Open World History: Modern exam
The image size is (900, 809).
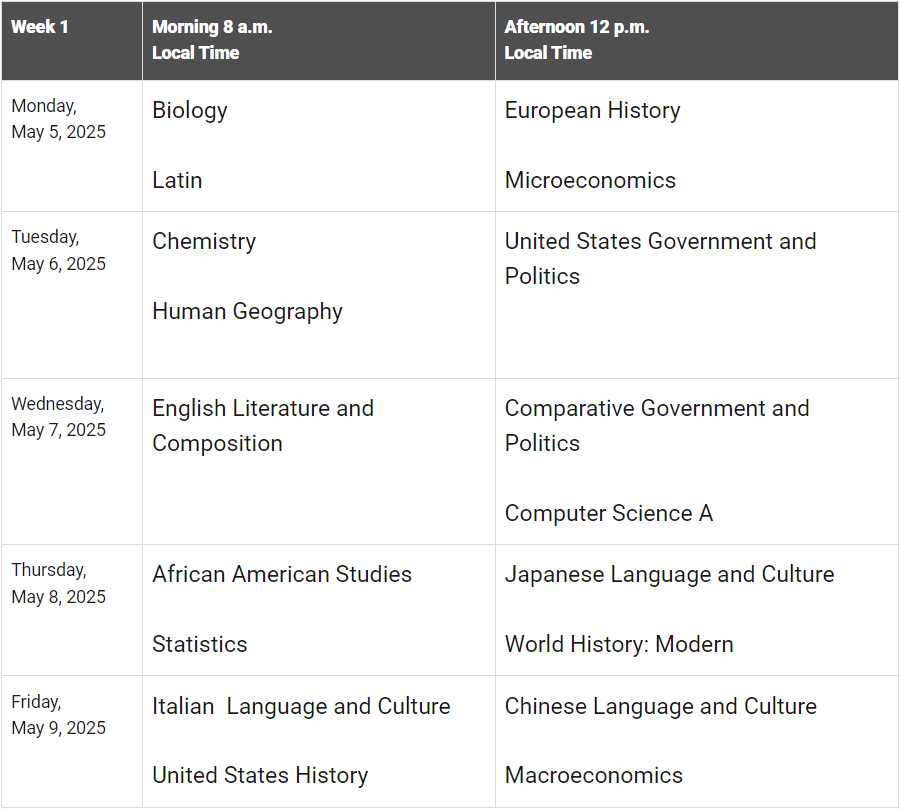point(619,644)
